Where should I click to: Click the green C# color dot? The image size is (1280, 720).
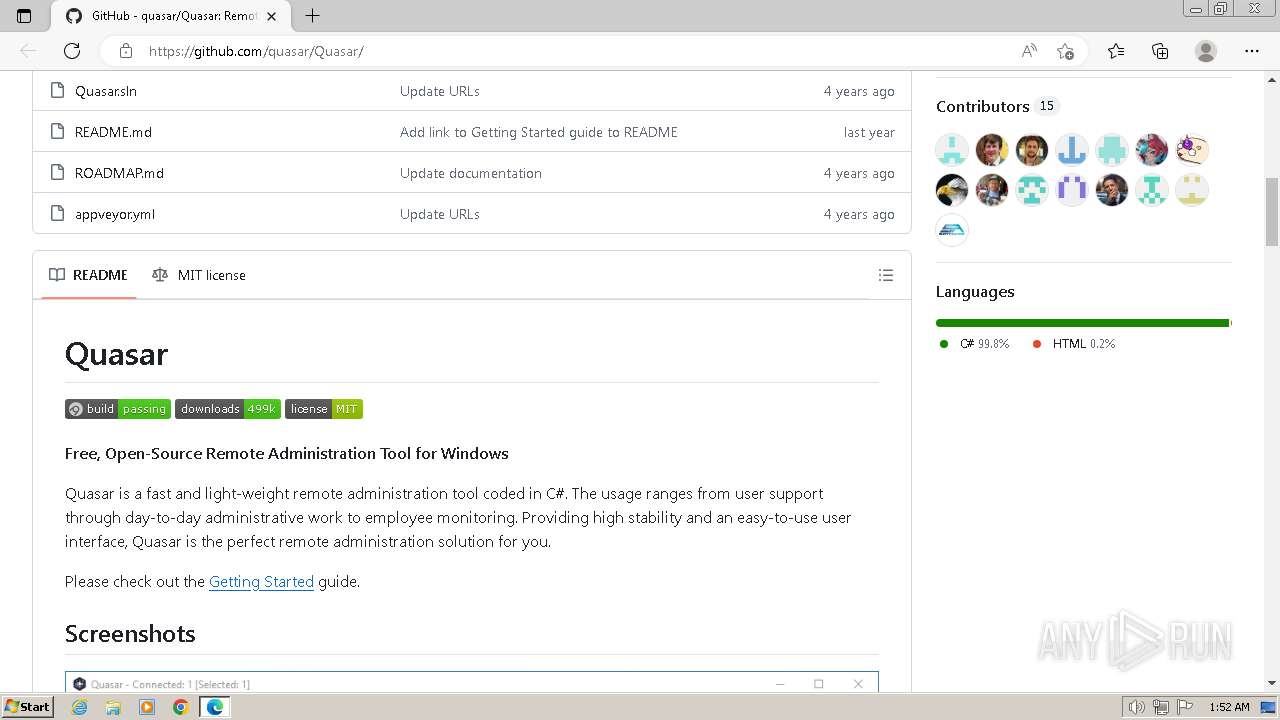[944, 344]
